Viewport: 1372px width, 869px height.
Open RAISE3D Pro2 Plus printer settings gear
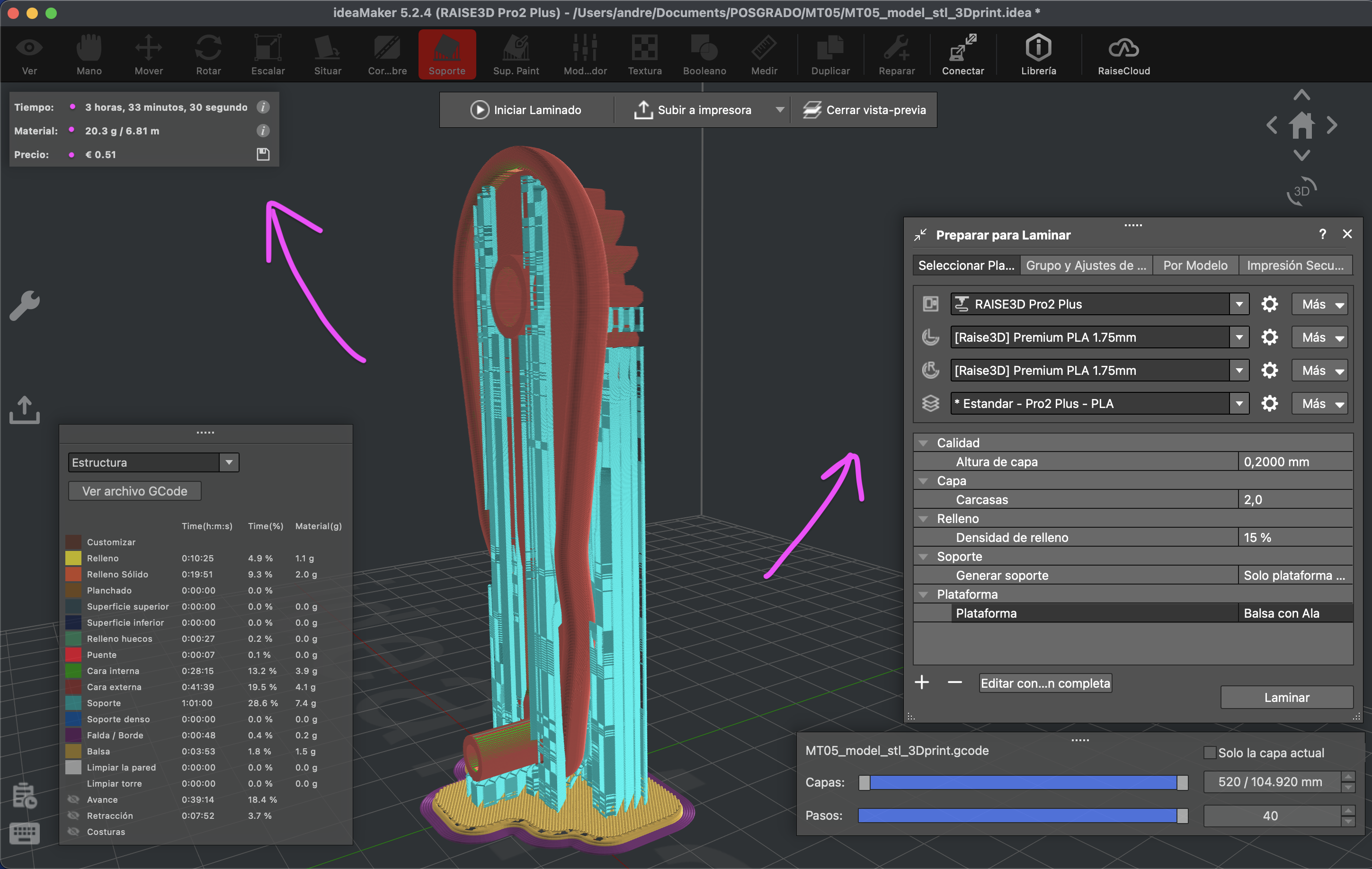pyautogui.click(x=1269, y=304)
